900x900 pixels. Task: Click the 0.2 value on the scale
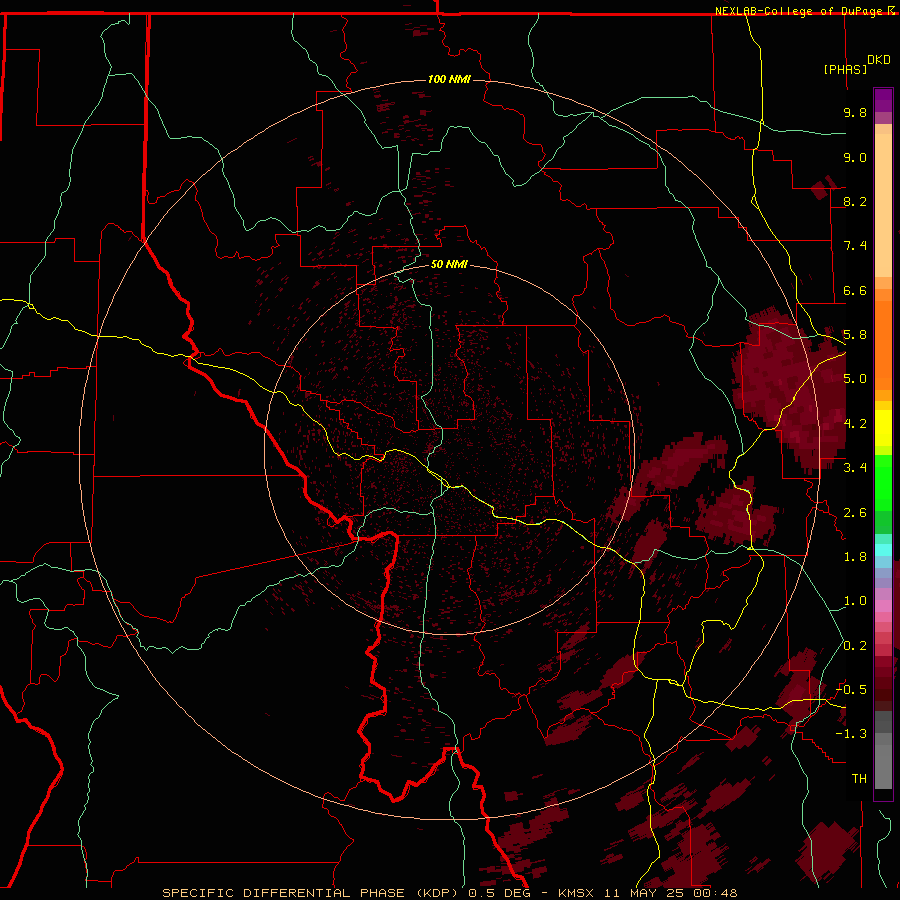[x=855, y=646]
